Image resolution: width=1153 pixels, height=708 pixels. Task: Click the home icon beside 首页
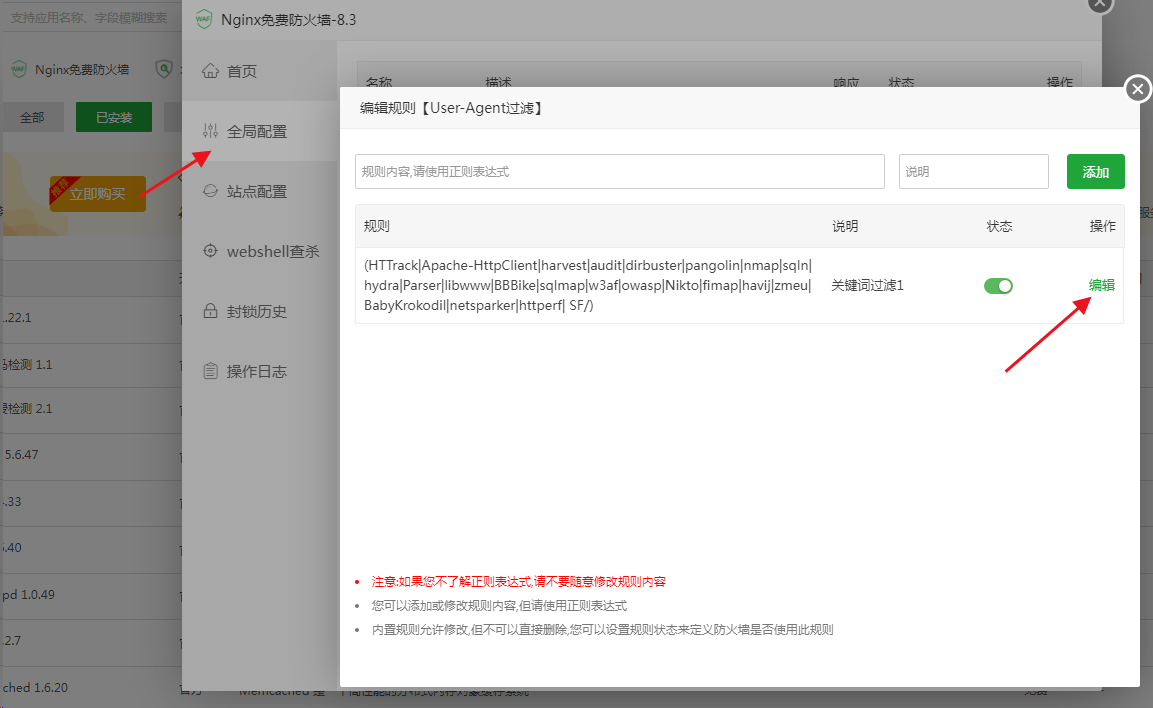[210, 71]
